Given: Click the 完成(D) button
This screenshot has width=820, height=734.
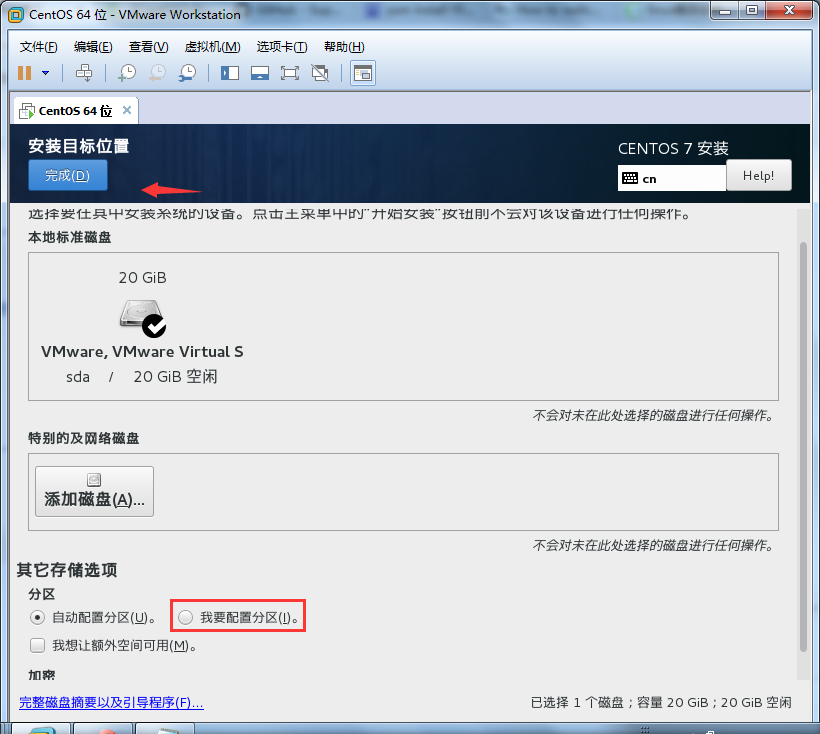Looking at the screenshot, I should point(67,175).
